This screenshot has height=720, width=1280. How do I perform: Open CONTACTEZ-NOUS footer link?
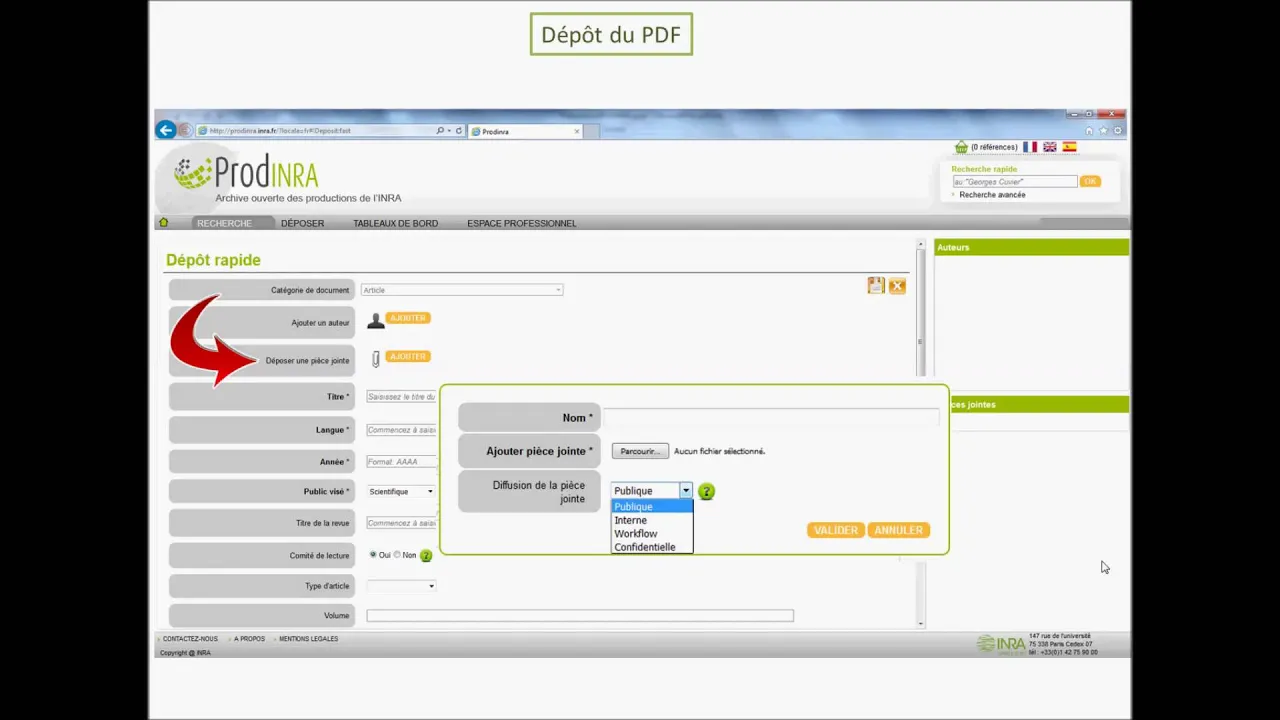click(190, 639)
